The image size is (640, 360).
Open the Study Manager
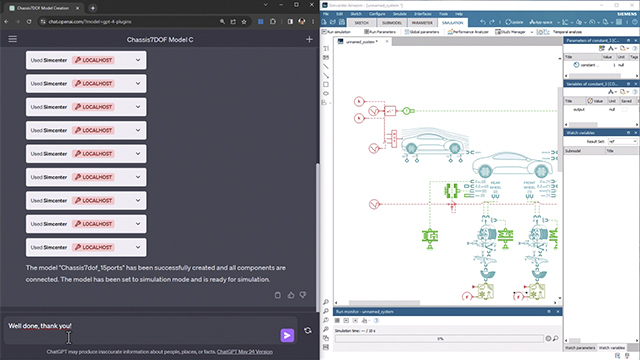pos(510,32)
